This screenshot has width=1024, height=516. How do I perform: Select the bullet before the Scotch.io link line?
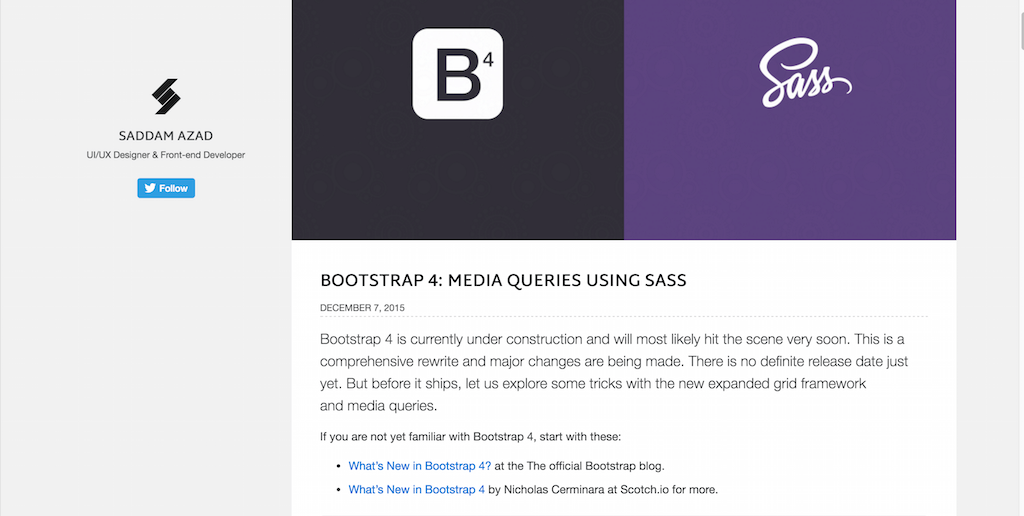click(338, 490)
